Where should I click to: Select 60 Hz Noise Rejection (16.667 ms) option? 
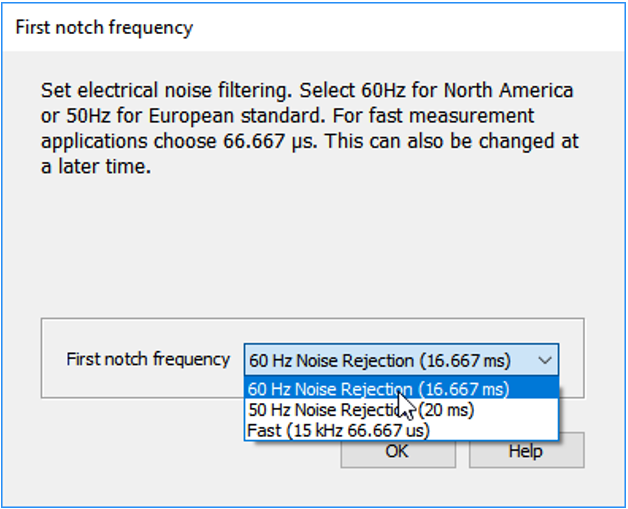point(401,389)
